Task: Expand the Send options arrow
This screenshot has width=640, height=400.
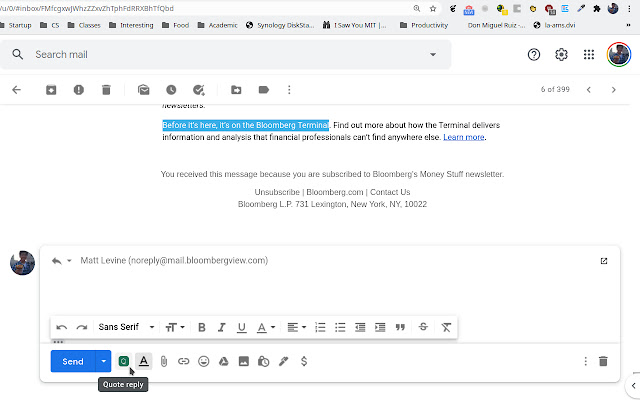Action: coord(102,361)
